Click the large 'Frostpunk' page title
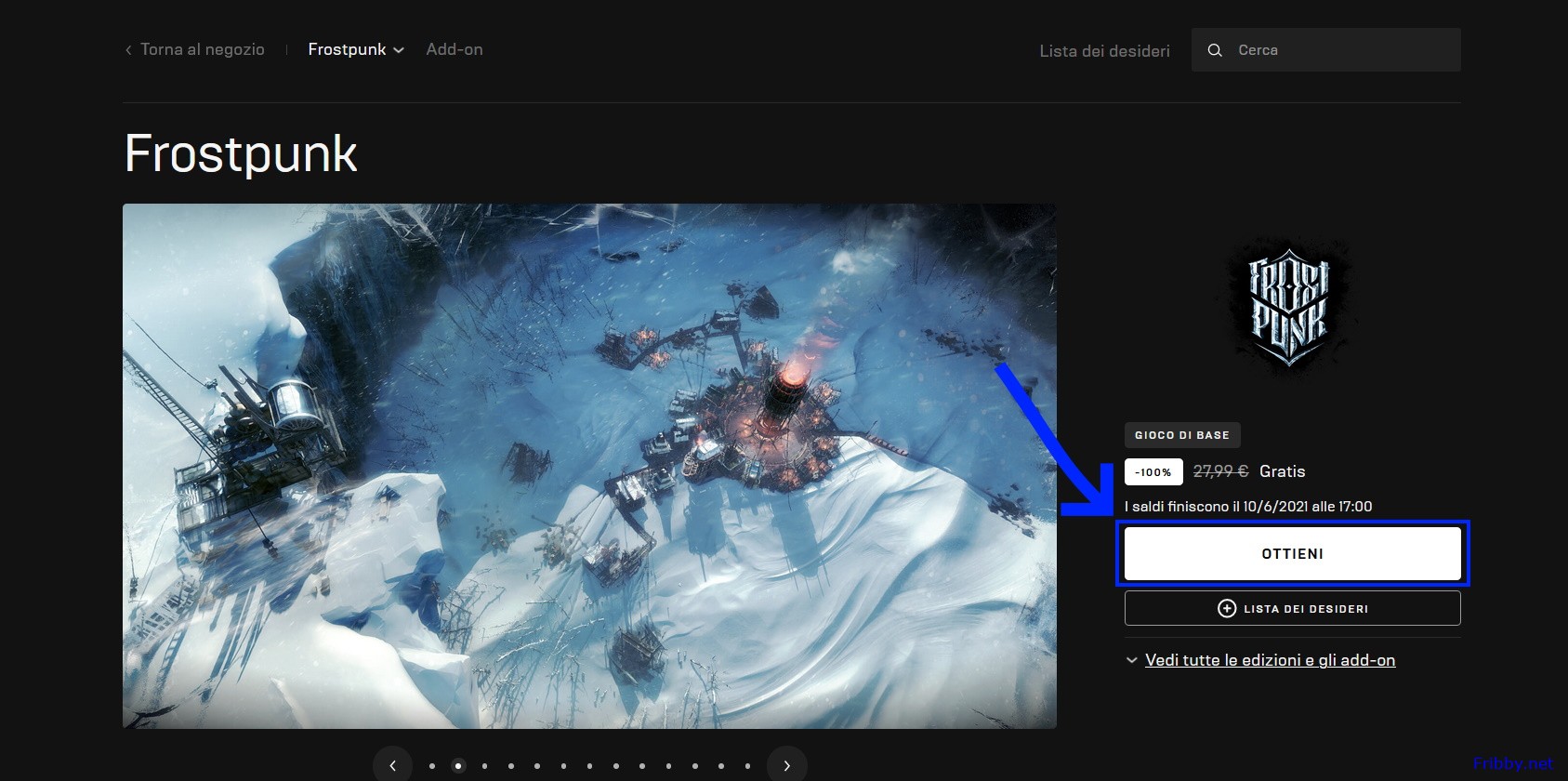The image size is (1568, 781). pyautogui.click(x=241, y=154)
